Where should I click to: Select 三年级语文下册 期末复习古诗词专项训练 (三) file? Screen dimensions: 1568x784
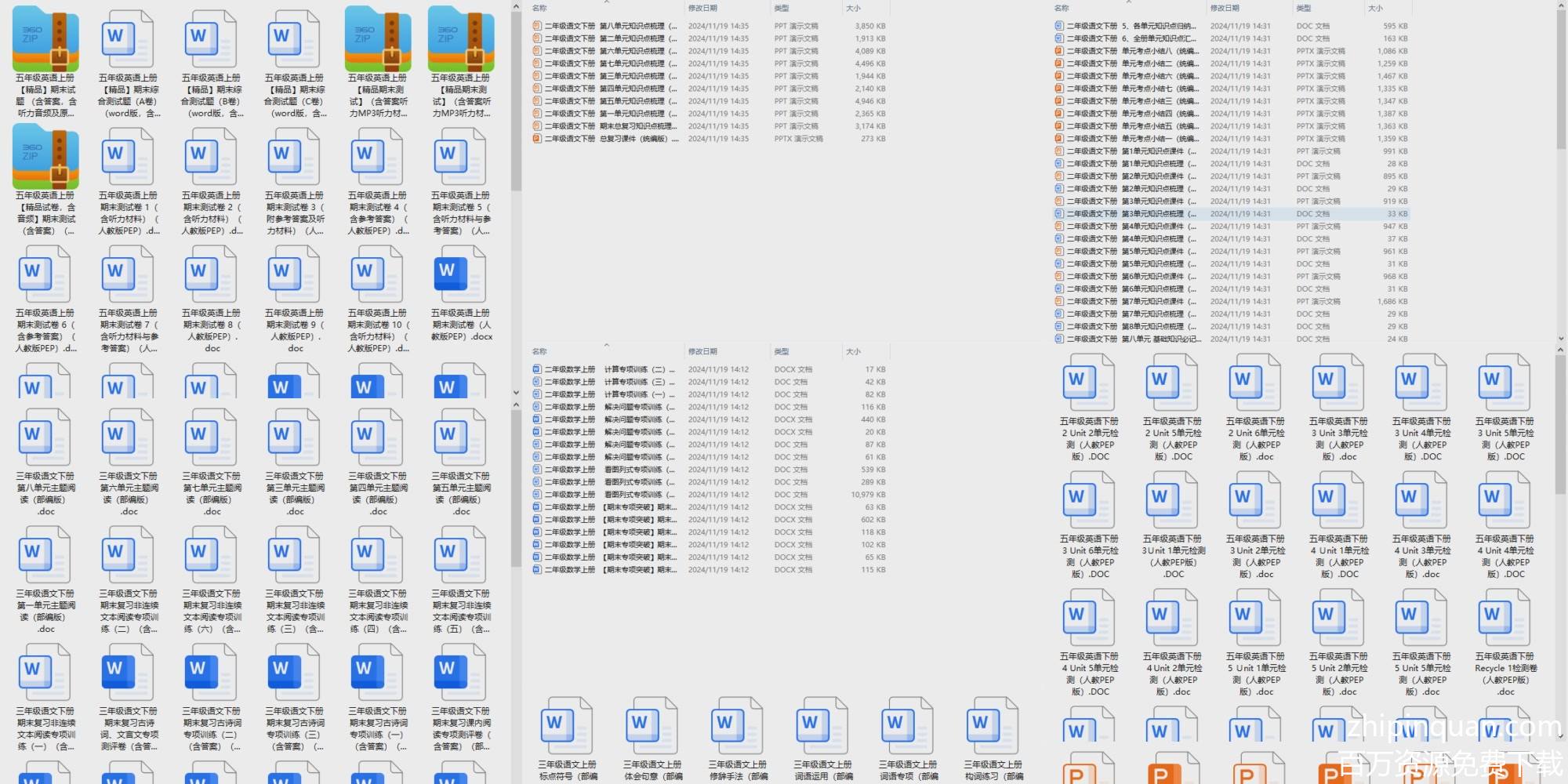click(295, 673)
